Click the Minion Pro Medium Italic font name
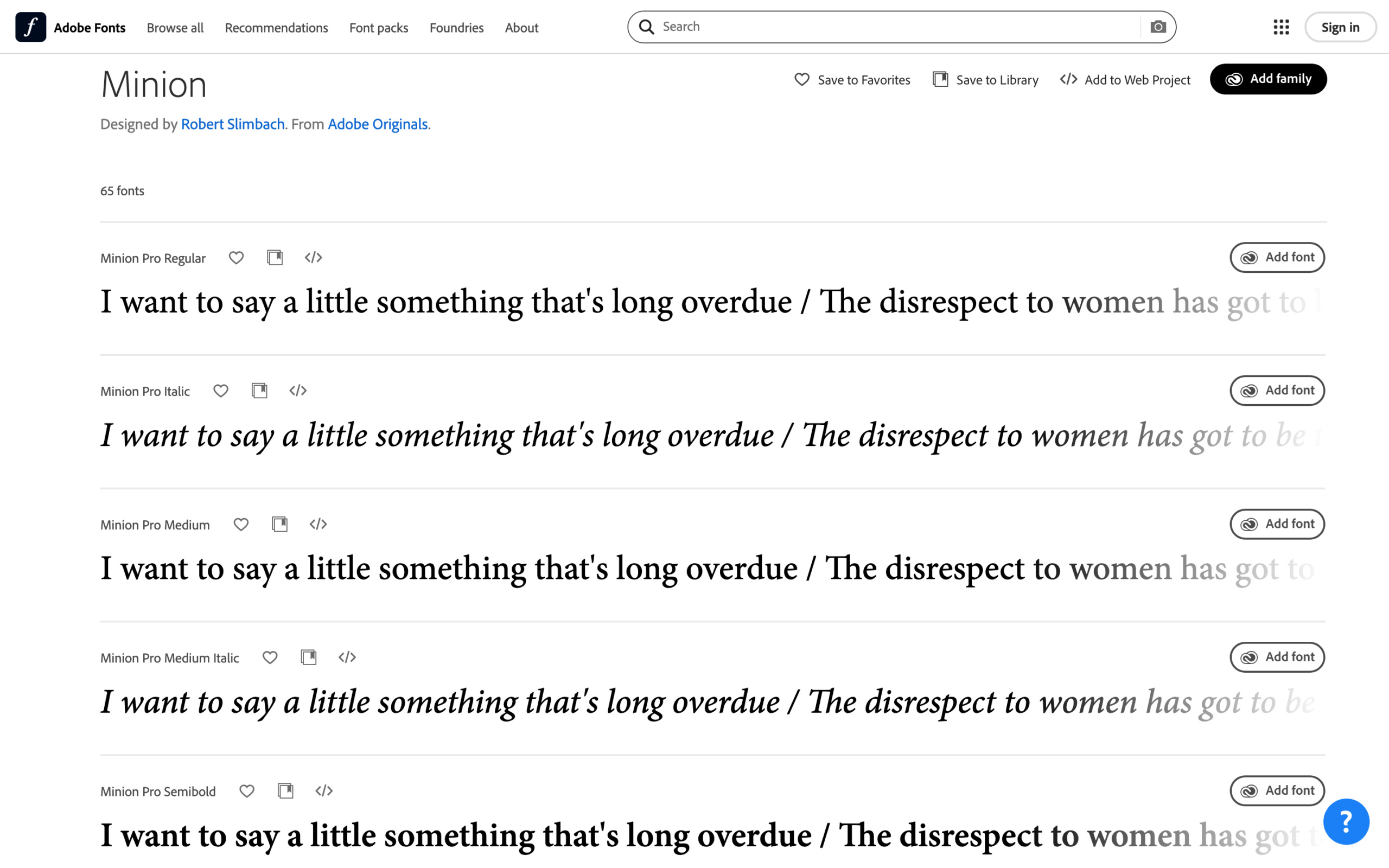This screenshot has width=1389, height=868. tap(170, 658)
